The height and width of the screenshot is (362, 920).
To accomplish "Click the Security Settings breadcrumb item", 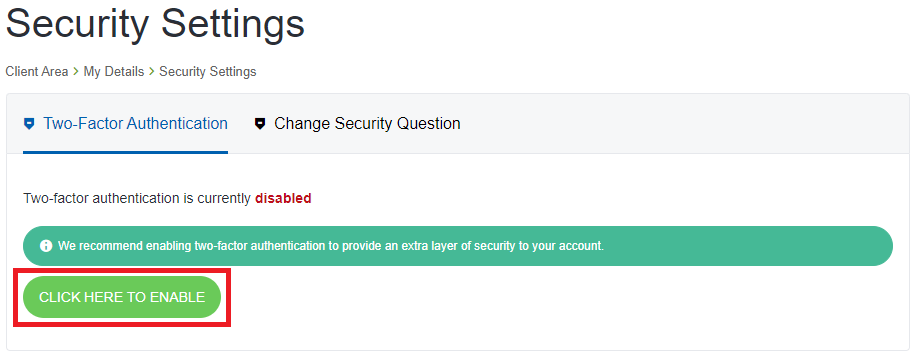I will pos(208,72).
